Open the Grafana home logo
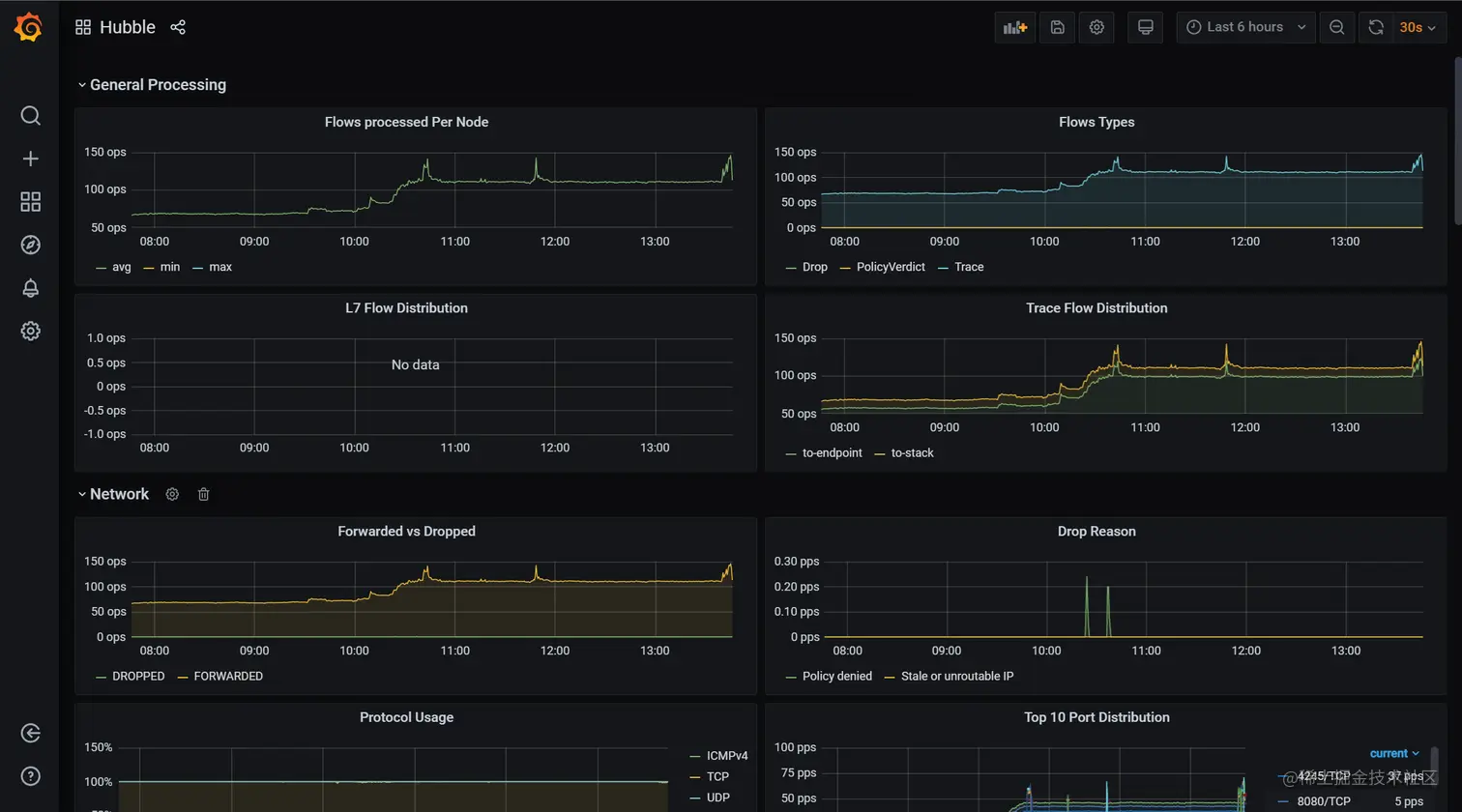This screenshot has width=1462, height=812. pos(29,27)
